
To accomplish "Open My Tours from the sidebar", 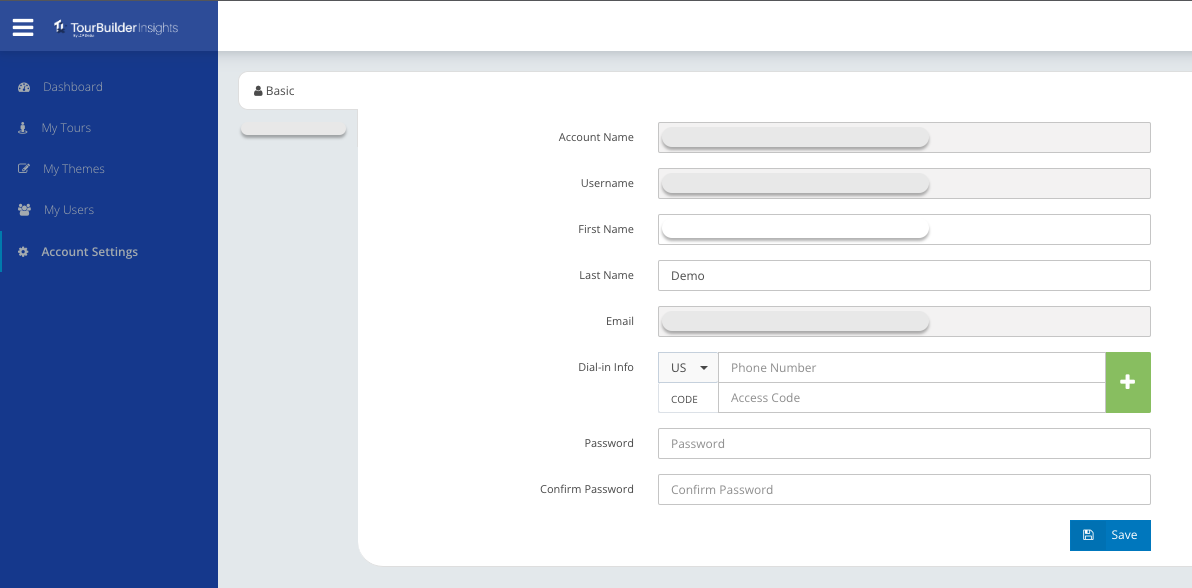I will coord(67,128).
